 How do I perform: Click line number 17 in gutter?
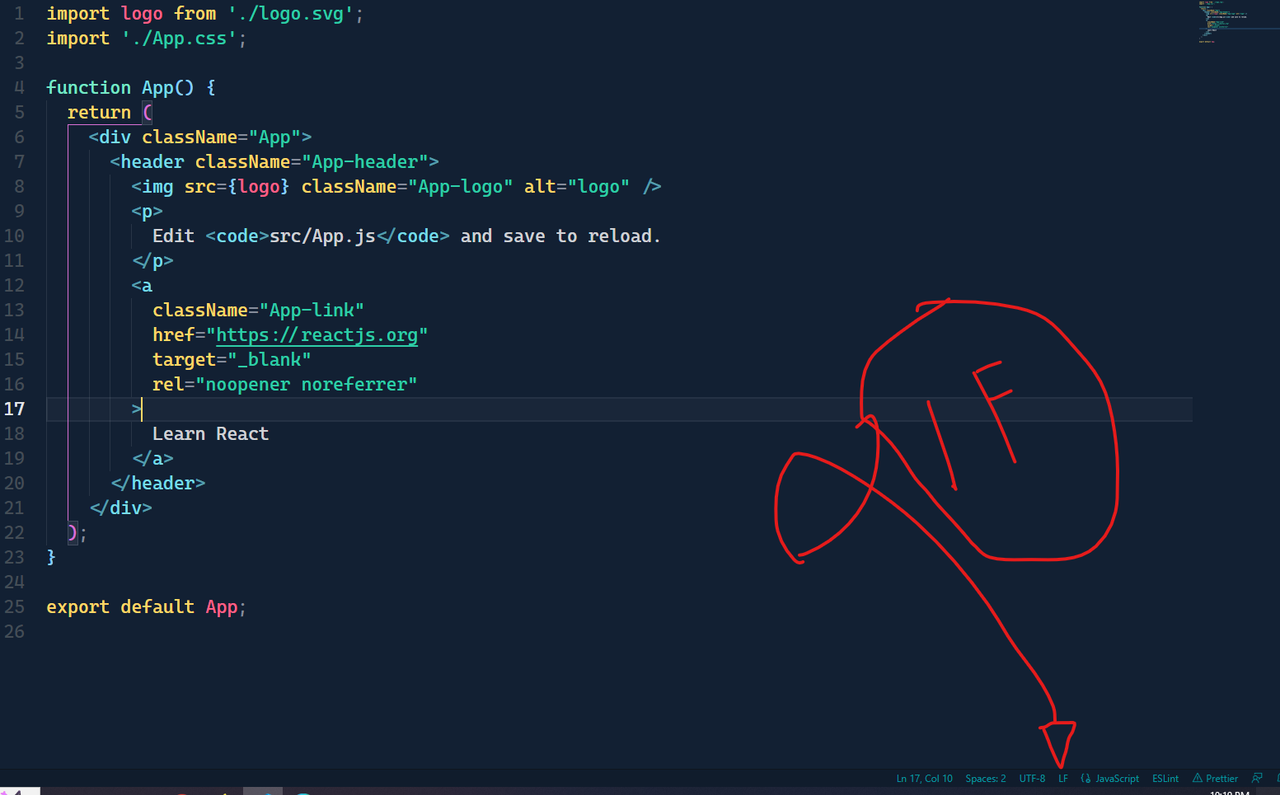click(15, 409)
